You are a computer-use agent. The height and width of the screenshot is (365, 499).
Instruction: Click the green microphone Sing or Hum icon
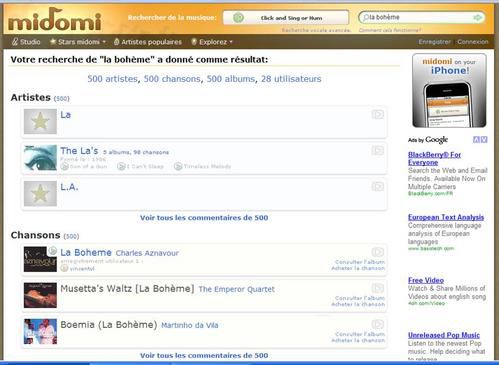tap(238, 18)
